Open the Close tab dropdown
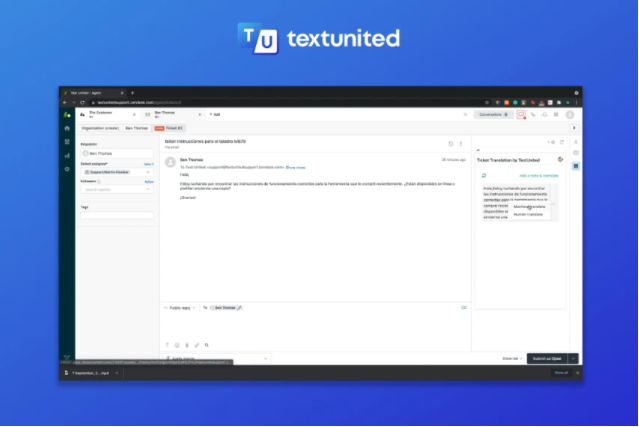639x427 pixels. coord(512,359)
